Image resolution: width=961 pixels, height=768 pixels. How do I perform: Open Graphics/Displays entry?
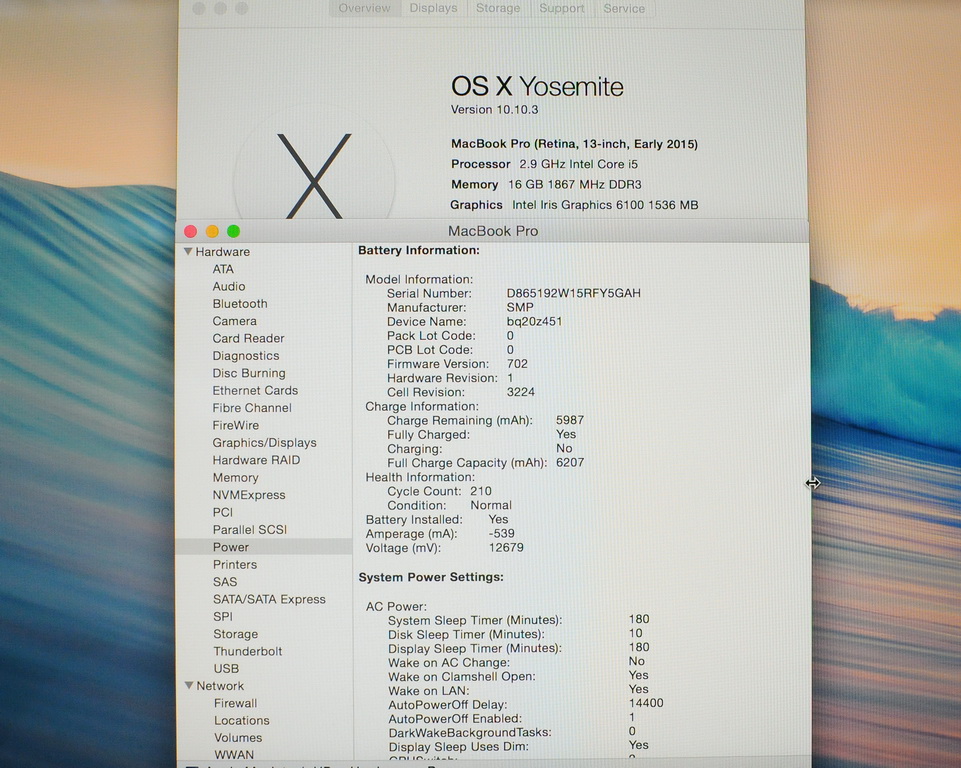(264, 443)
